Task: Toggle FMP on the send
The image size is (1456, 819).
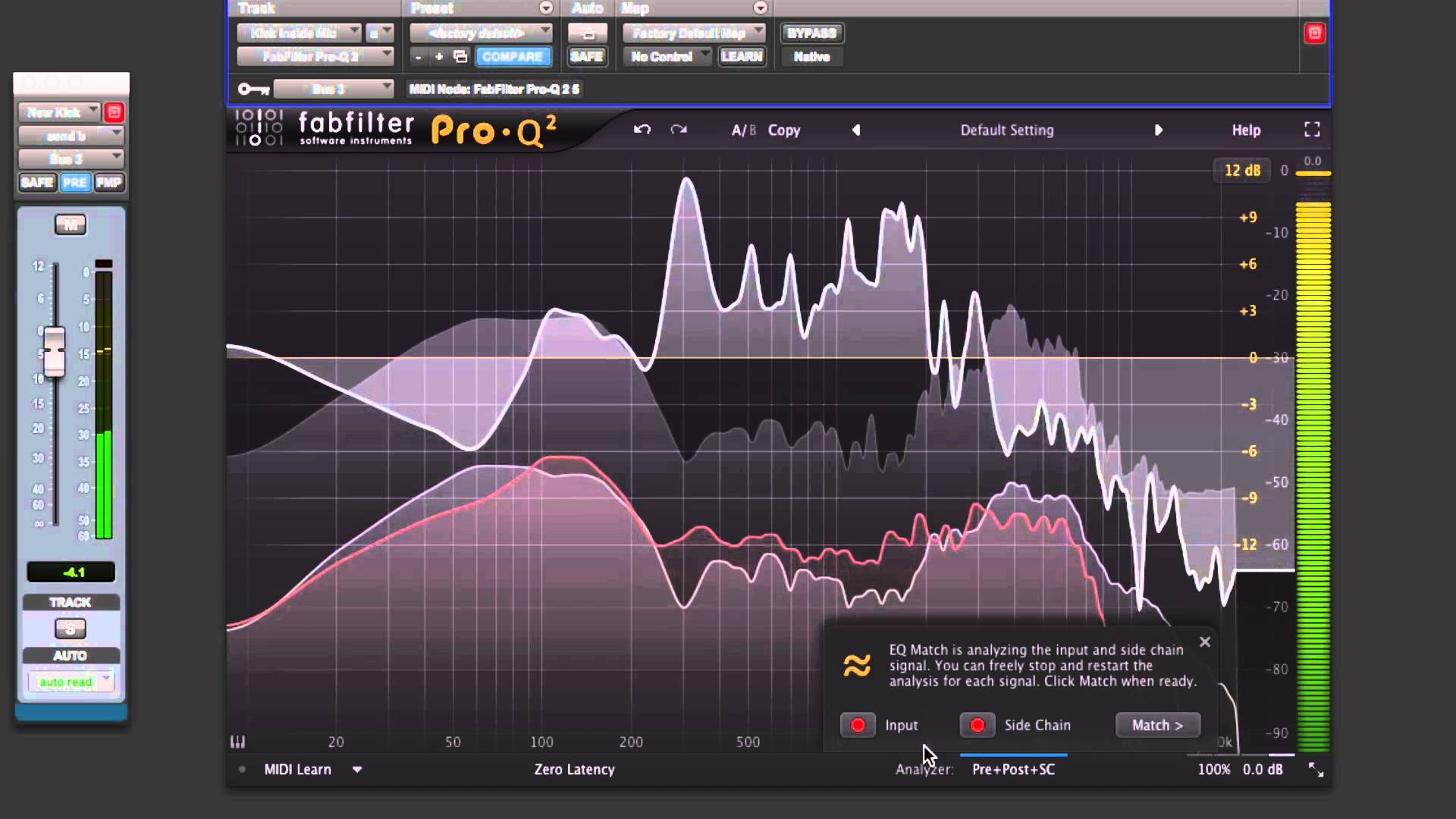Action: point(108,183)
